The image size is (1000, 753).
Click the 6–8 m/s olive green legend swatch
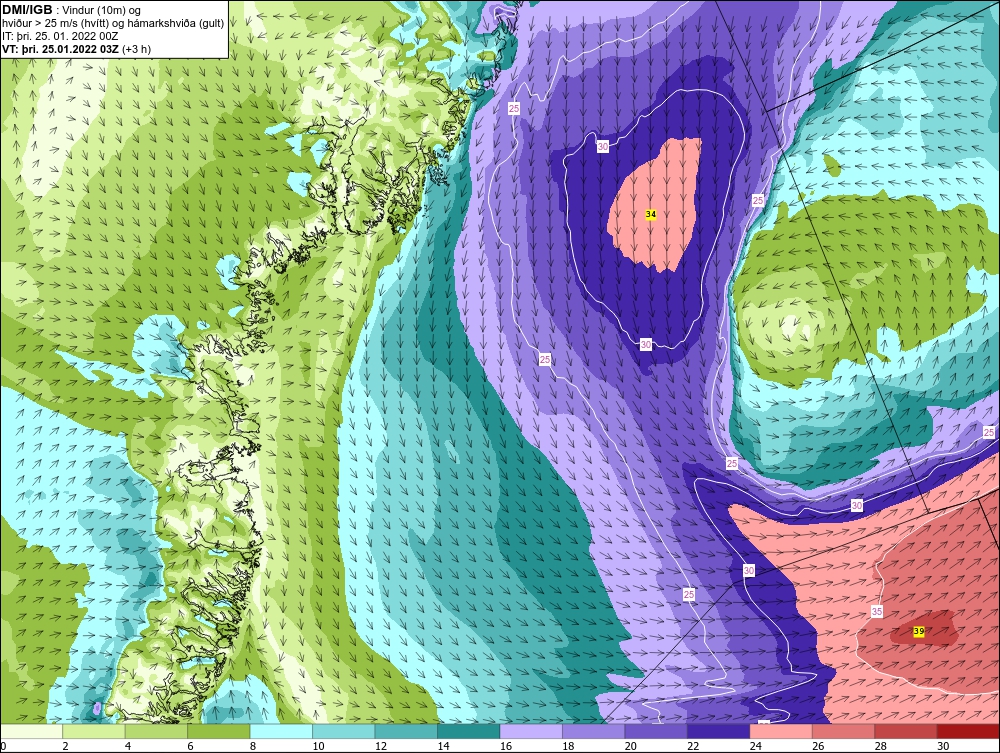coord(219,731)
